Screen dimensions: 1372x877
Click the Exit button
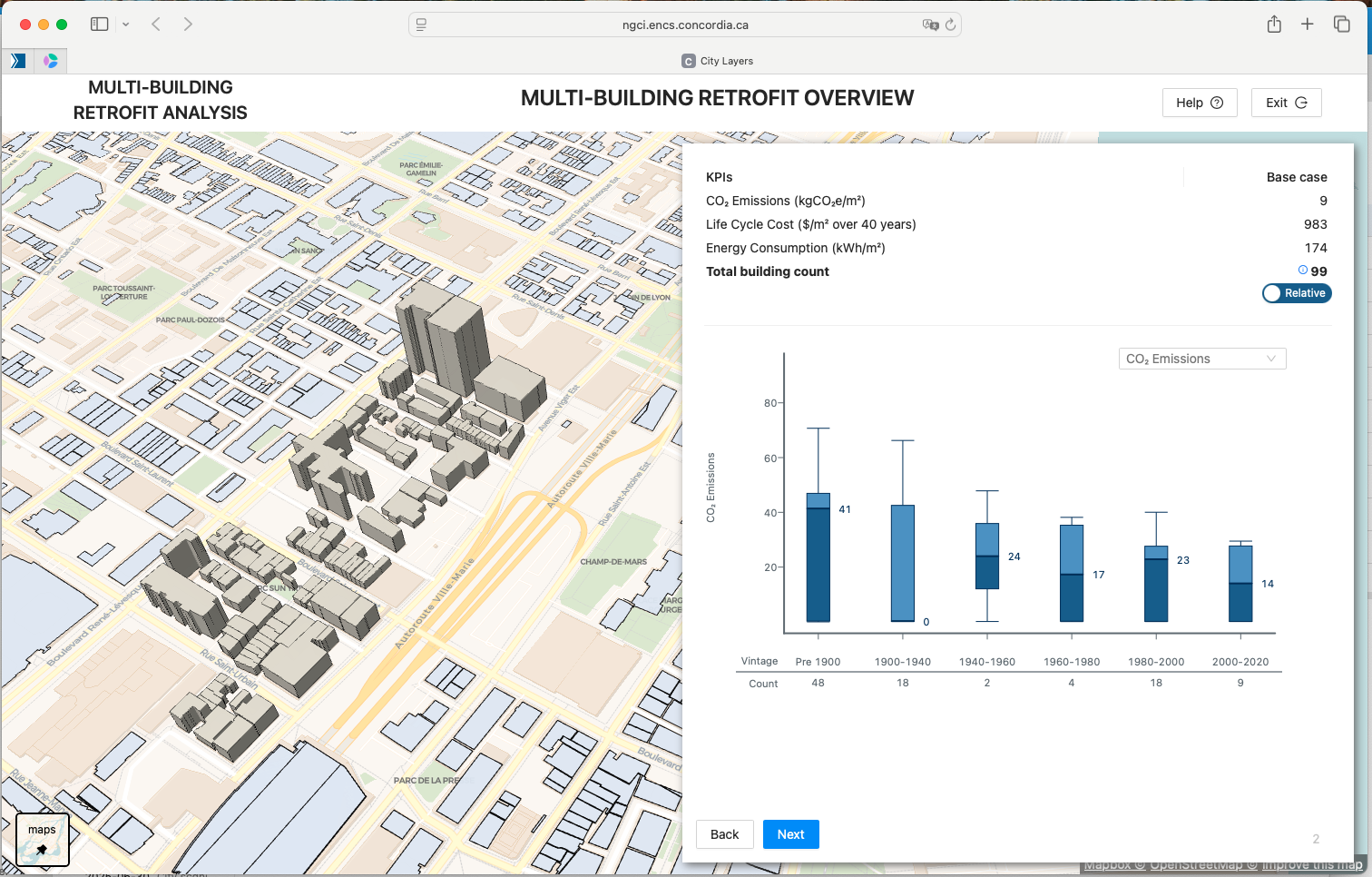(1286, 103)
